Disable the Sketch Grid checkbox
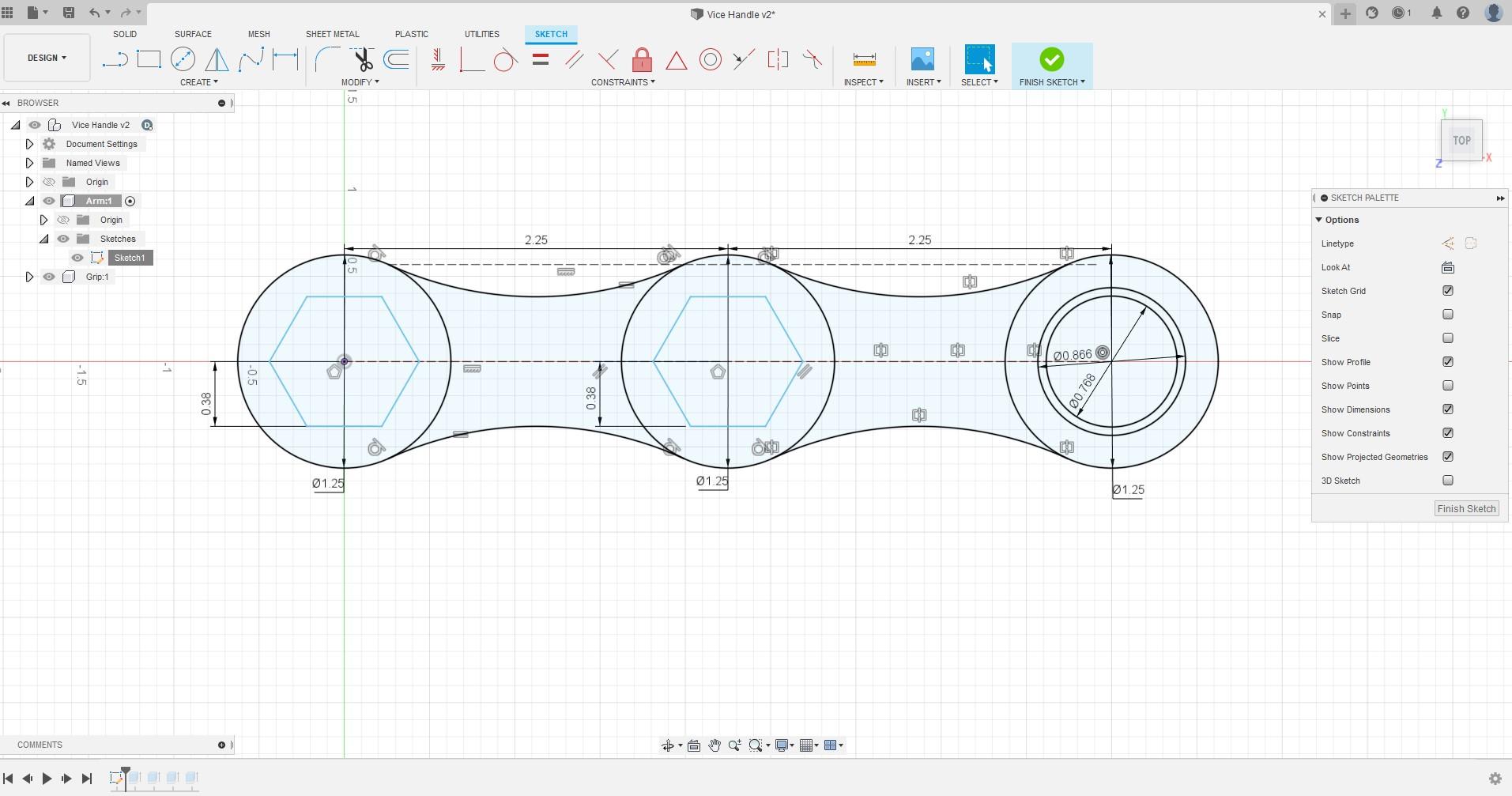The width and height of the screenshot is (1512, 796). [x=1447, y=291]
